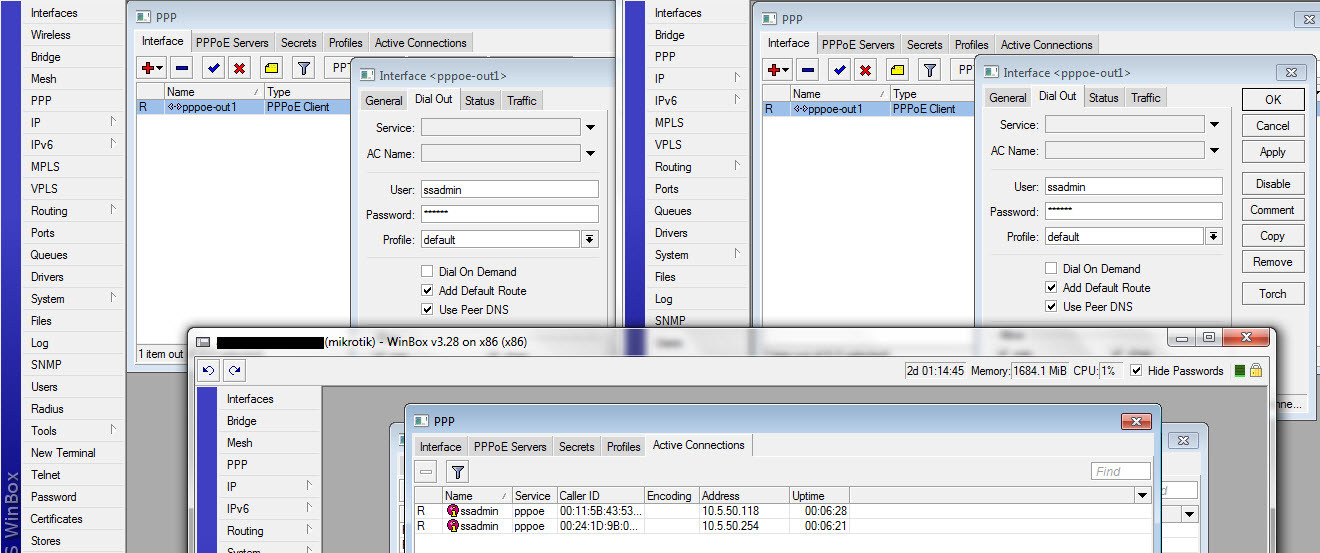Click the pppoe-out1 interface icon in left window list

[x=174, y=107]
